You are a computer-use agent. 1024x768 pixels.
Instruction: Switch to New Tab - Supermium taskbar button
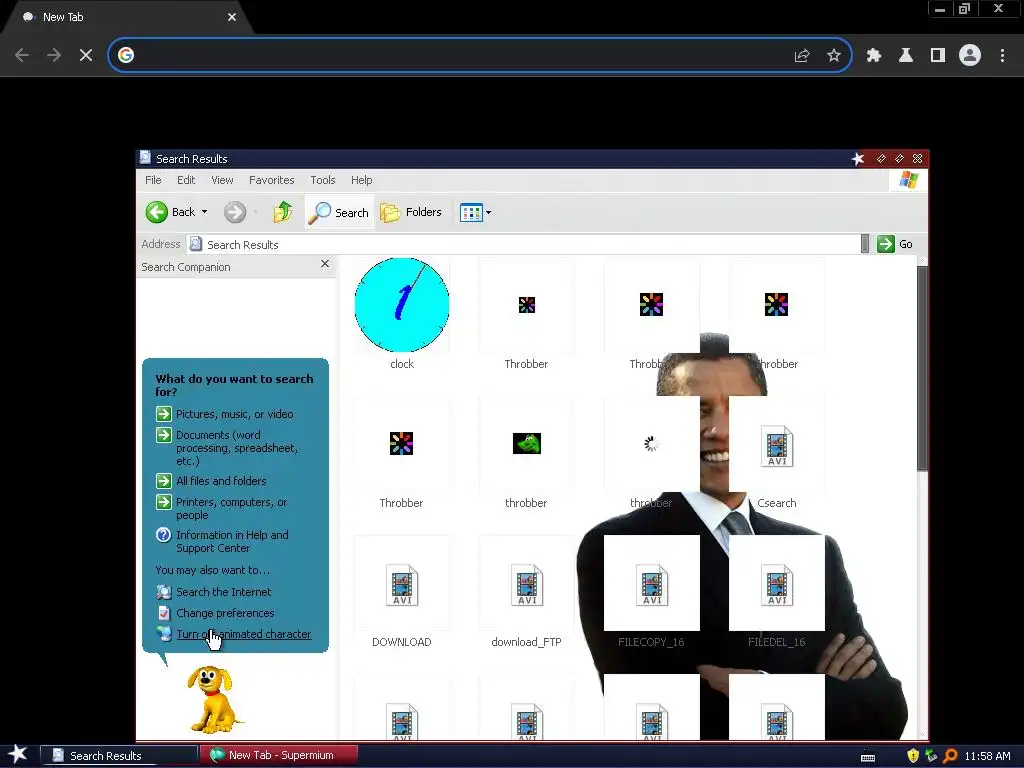pos(279,755)
